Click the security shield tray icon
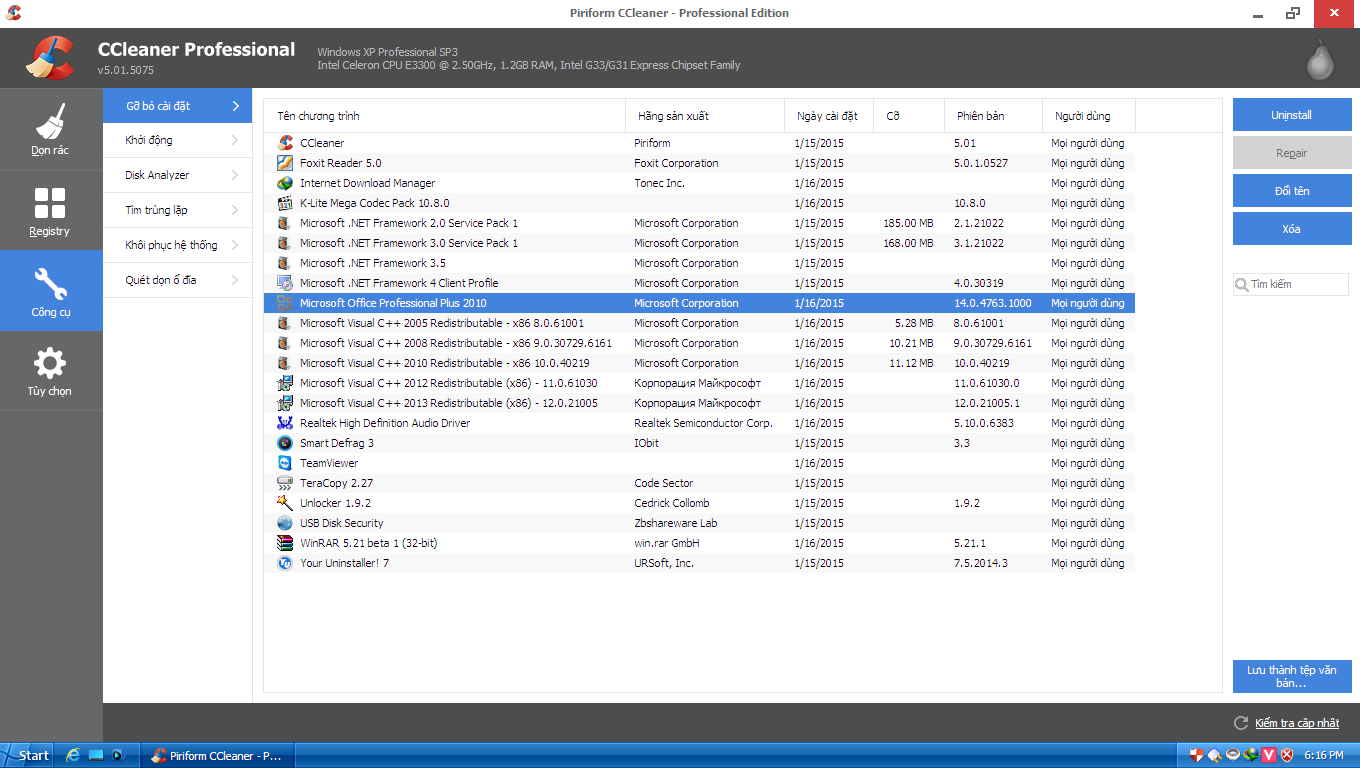The width and height of the screenshot is (1360, 768). tap(1197, 755)
